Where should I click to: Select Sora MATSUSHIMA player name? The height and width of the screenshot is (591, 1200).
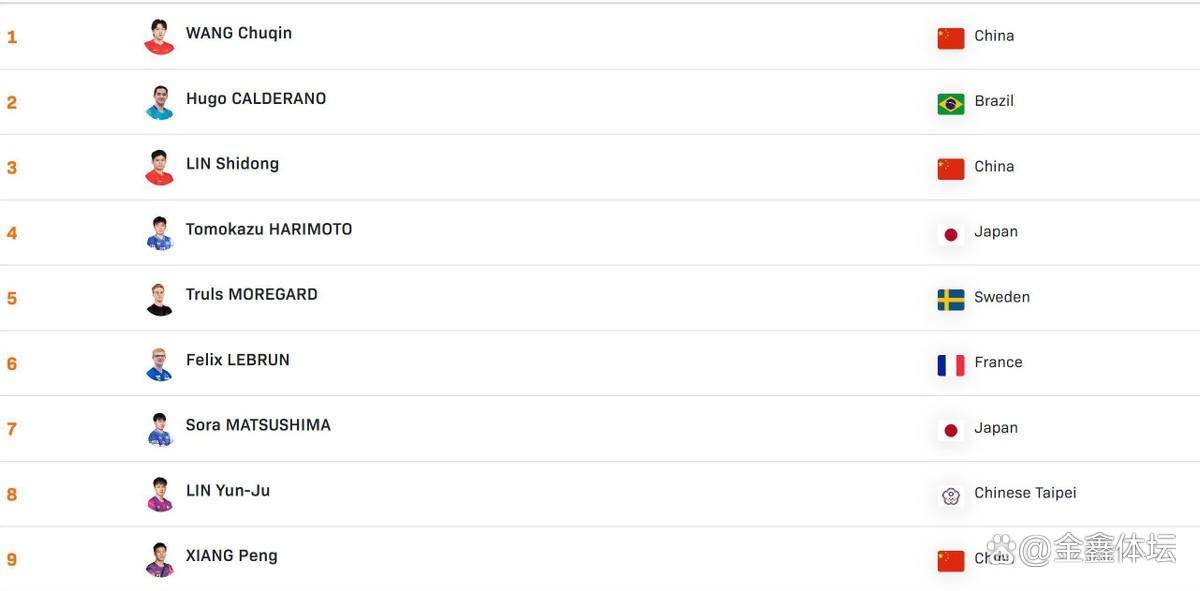pos(258,425)
